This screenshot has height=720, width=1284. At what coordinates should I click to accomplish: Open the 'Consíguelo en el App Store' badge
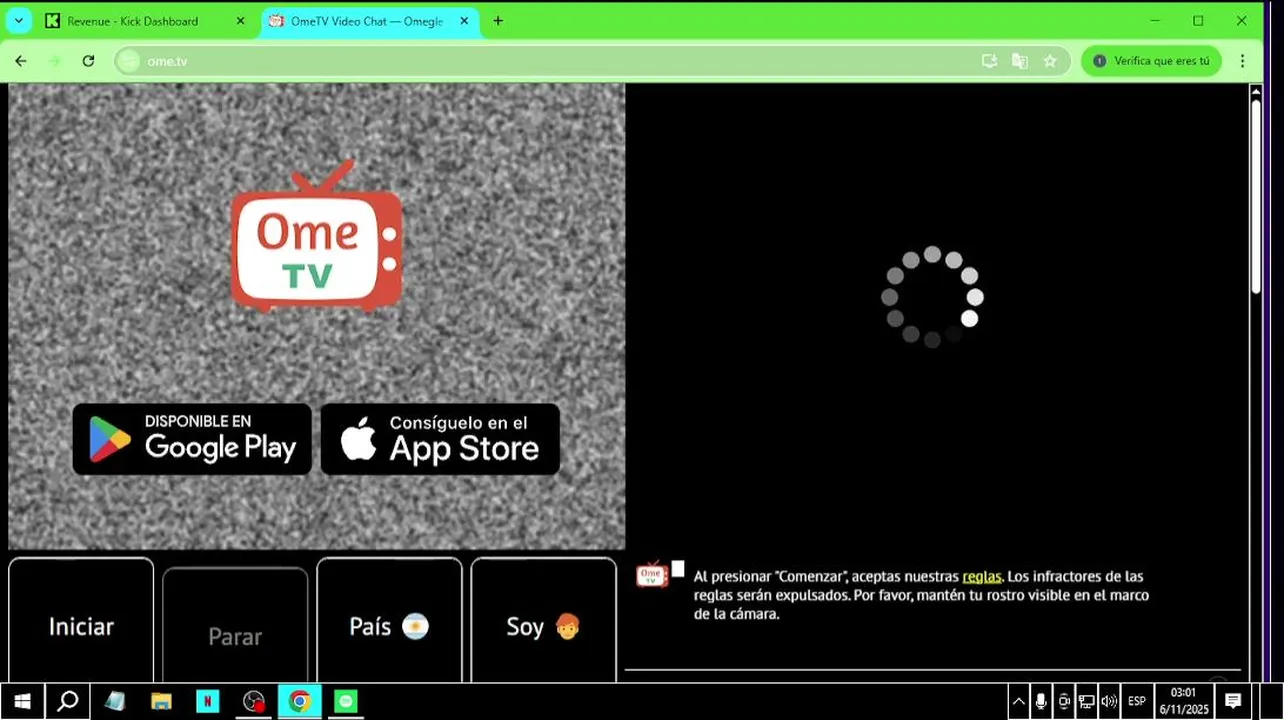[x=440, y=439]
